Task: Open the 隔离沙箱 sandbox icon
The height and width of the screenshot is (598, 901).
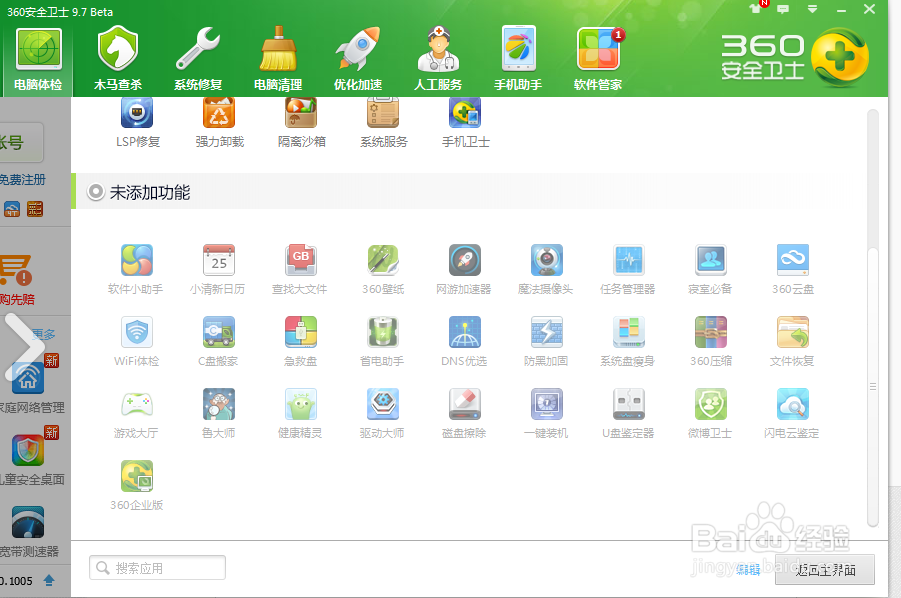Action: coord(301,113)
